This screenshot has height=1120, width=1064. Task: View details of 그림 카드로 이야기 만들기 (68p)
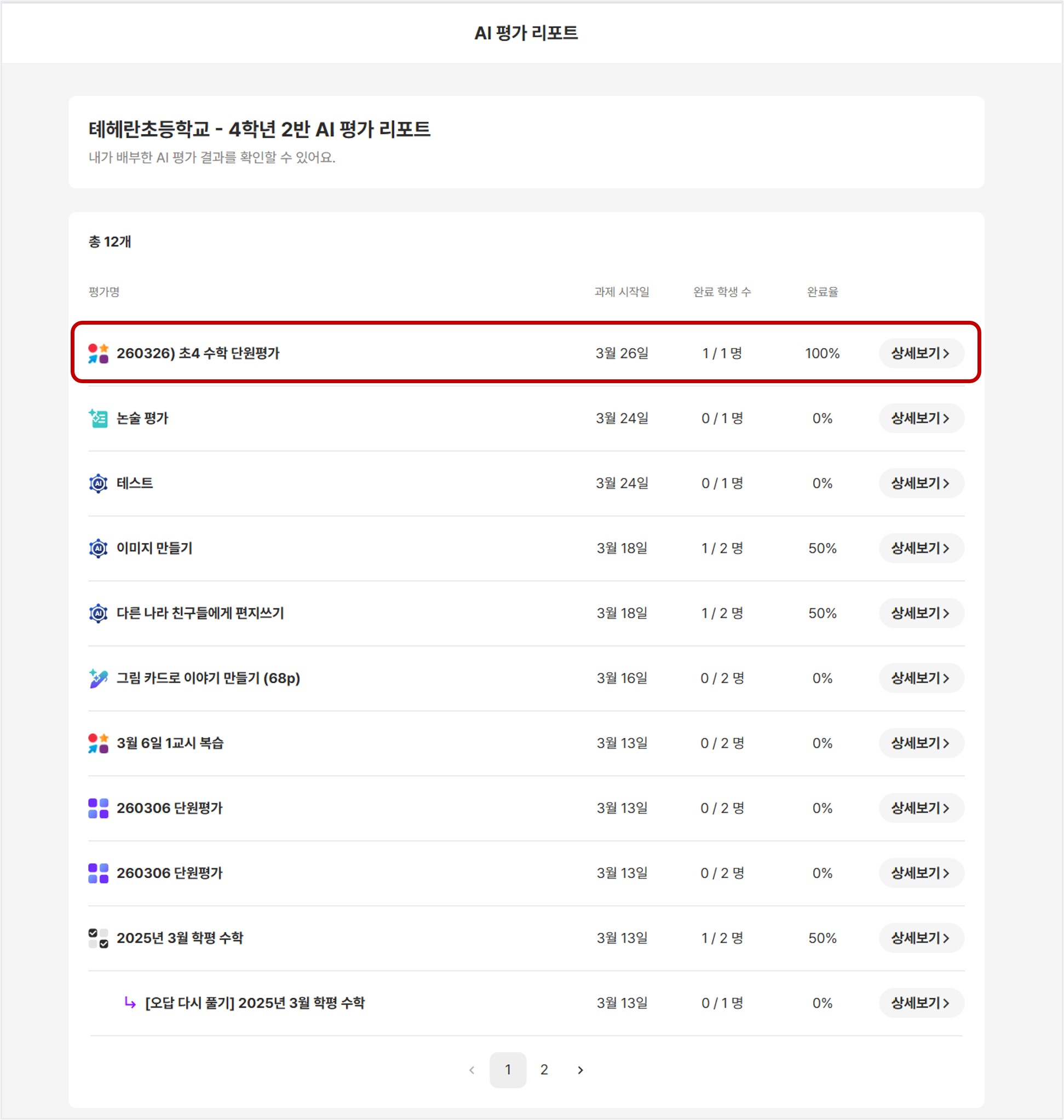pos(921,678)
